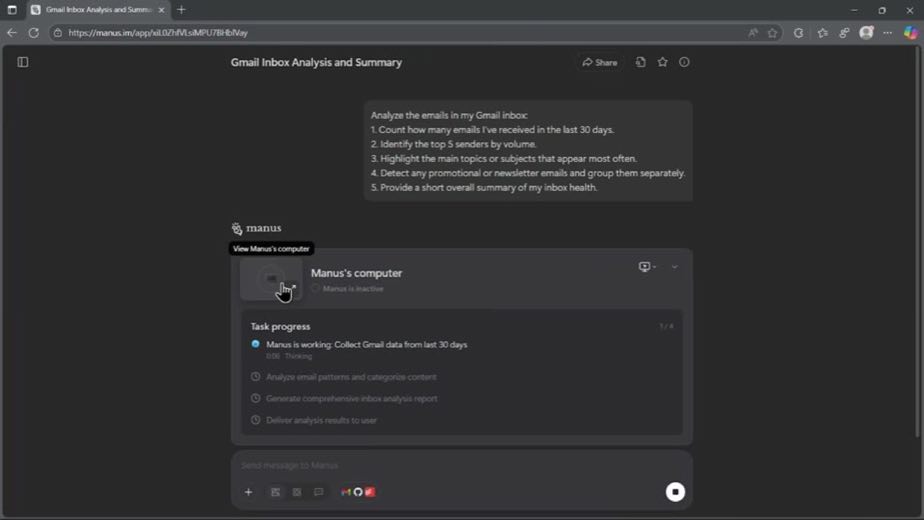This screenshot has width=924, height=520.
Task: Select 'Deliver analysis results to user' step
Action: tap(321, 420)
